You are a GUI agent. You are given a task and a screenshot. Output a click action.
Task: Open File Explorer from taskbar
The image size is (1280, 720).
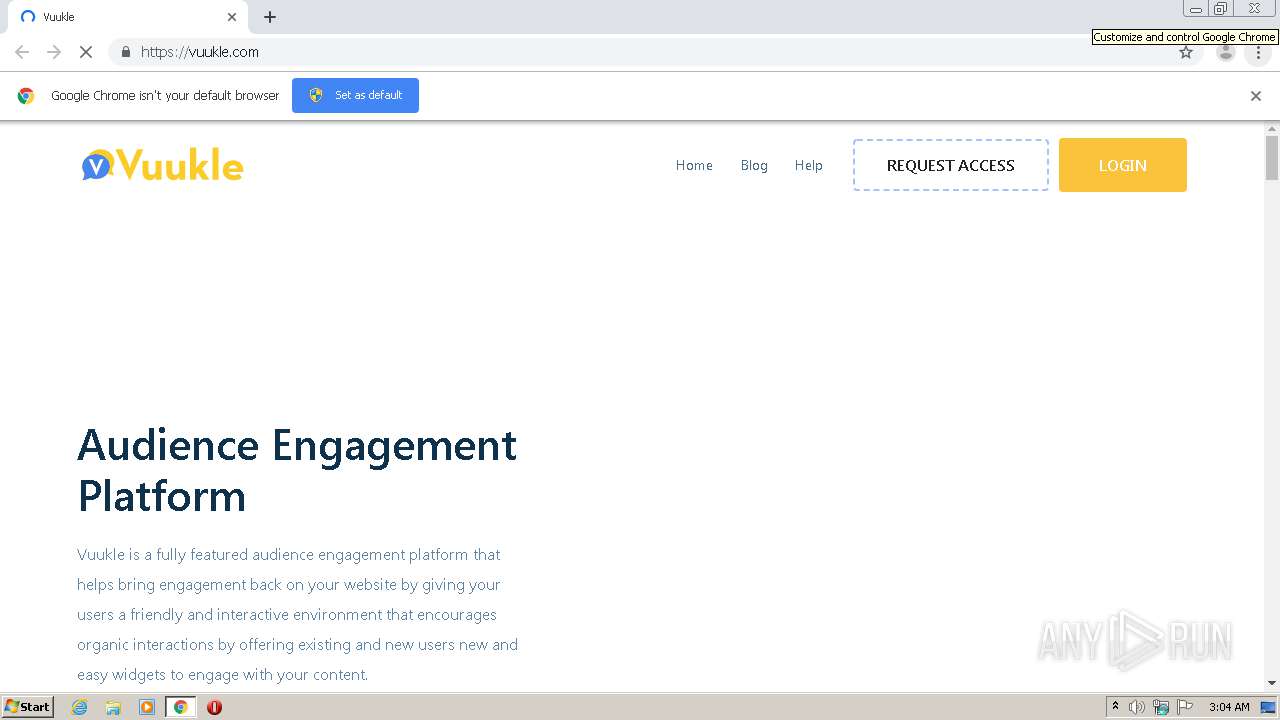pyautogui.click(x=113, y=707)
